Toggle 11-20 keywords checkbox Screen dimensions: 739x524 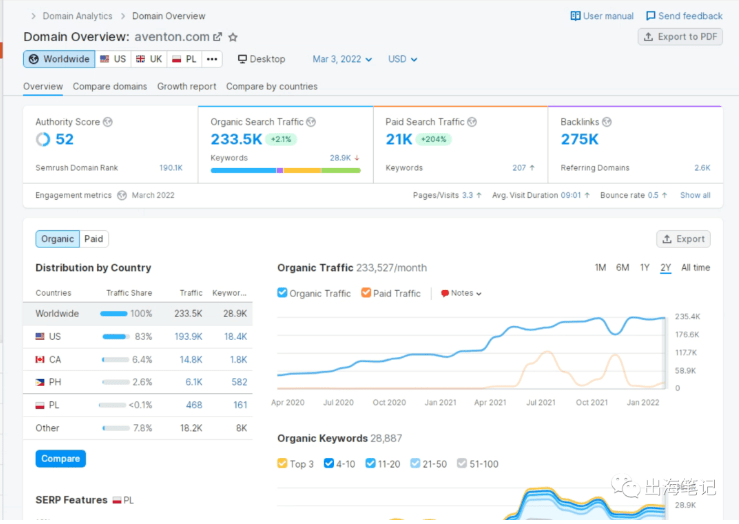click(x=370, y=463)
